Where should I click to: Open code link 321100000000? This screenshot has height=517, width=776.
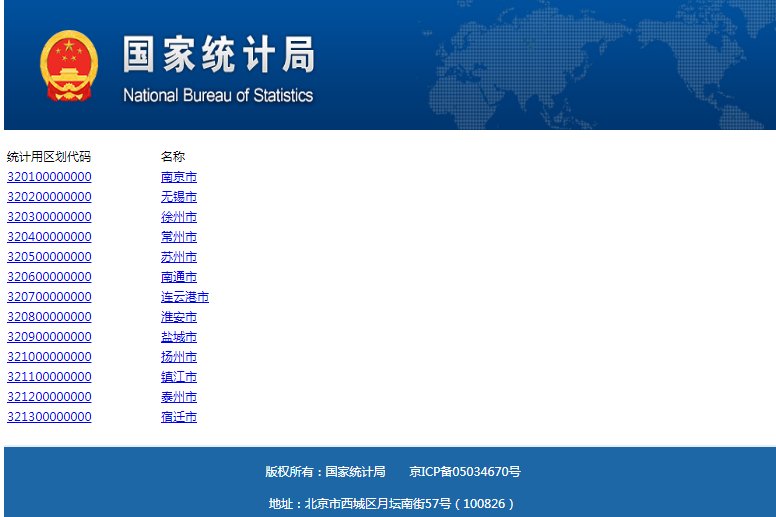[x=49, y=377]
